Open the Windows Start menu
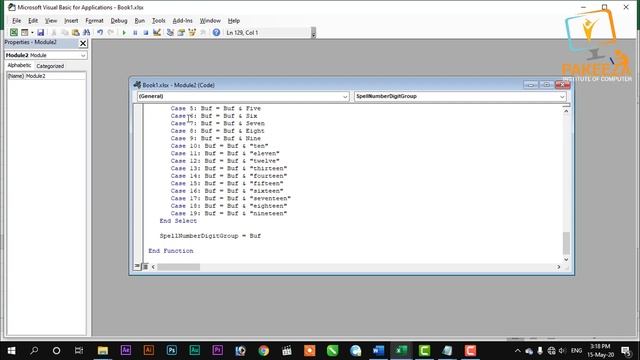Screen dimensions: 640x360 [11, 351]
